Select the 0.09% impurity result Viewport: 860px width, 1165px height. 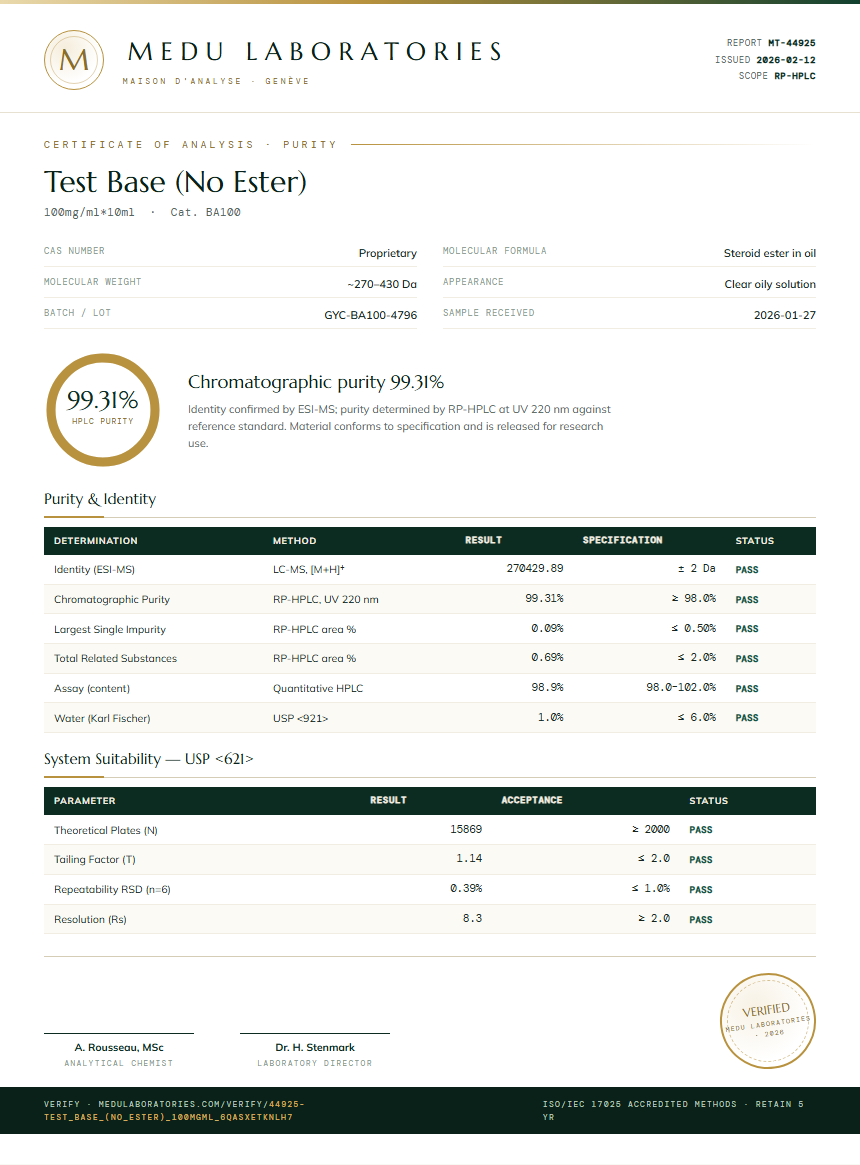click(x=547, y=629)
